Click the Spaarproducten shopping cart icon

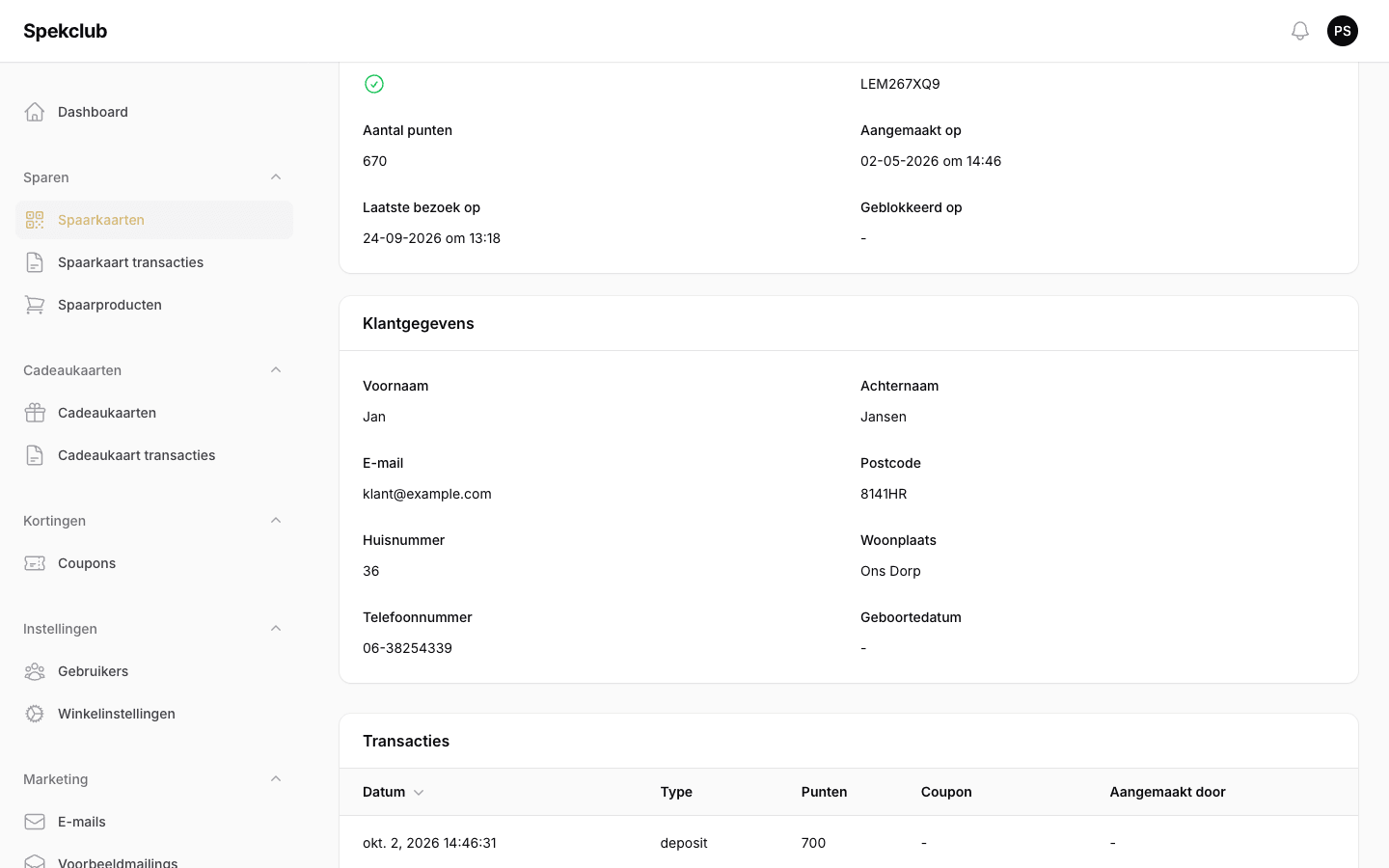click(35, 305)
